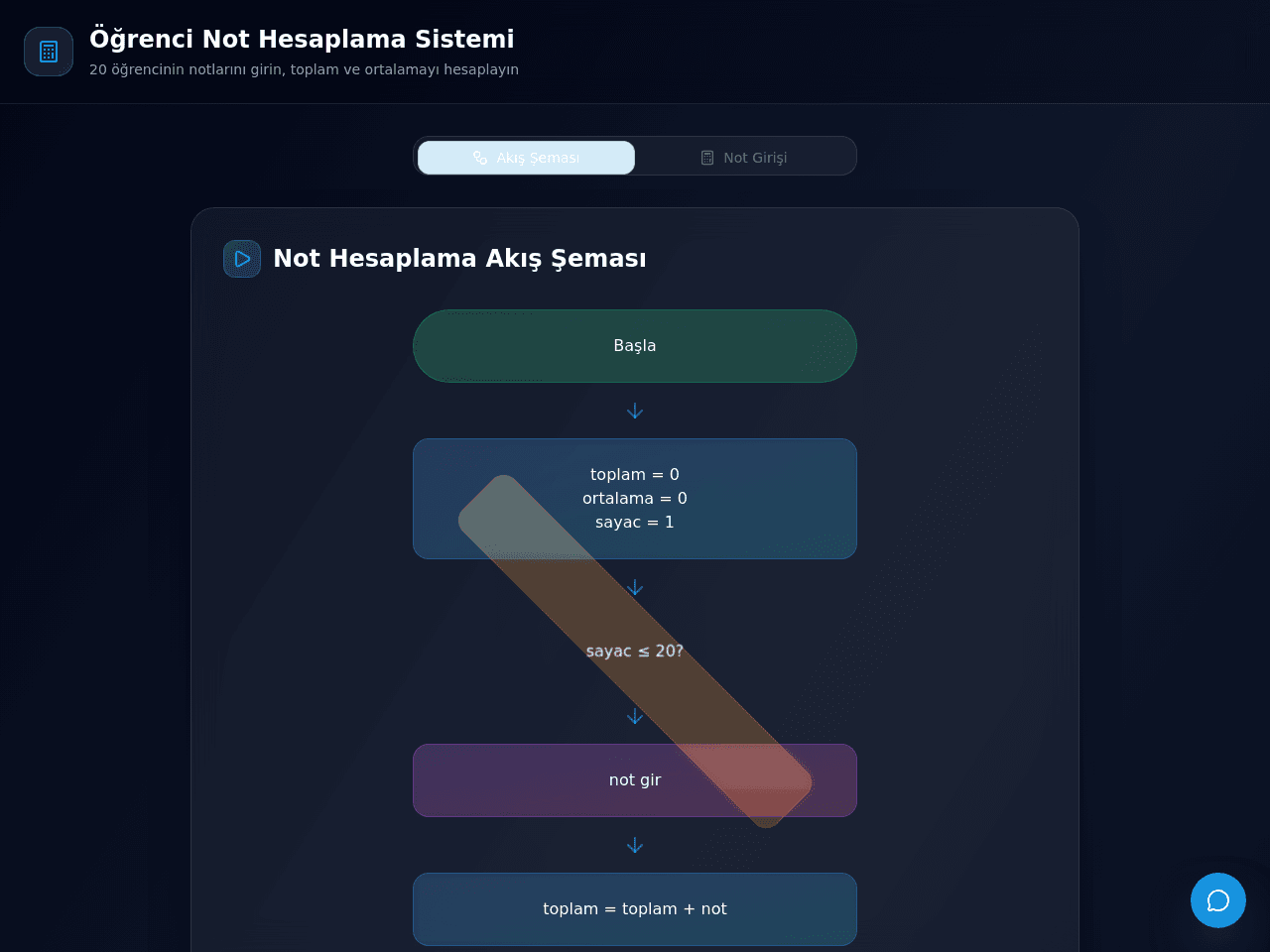This screenshot has width=1270, height=952.
Task: Click the calculator icon in Not Girişi tab
Action: 707,158
